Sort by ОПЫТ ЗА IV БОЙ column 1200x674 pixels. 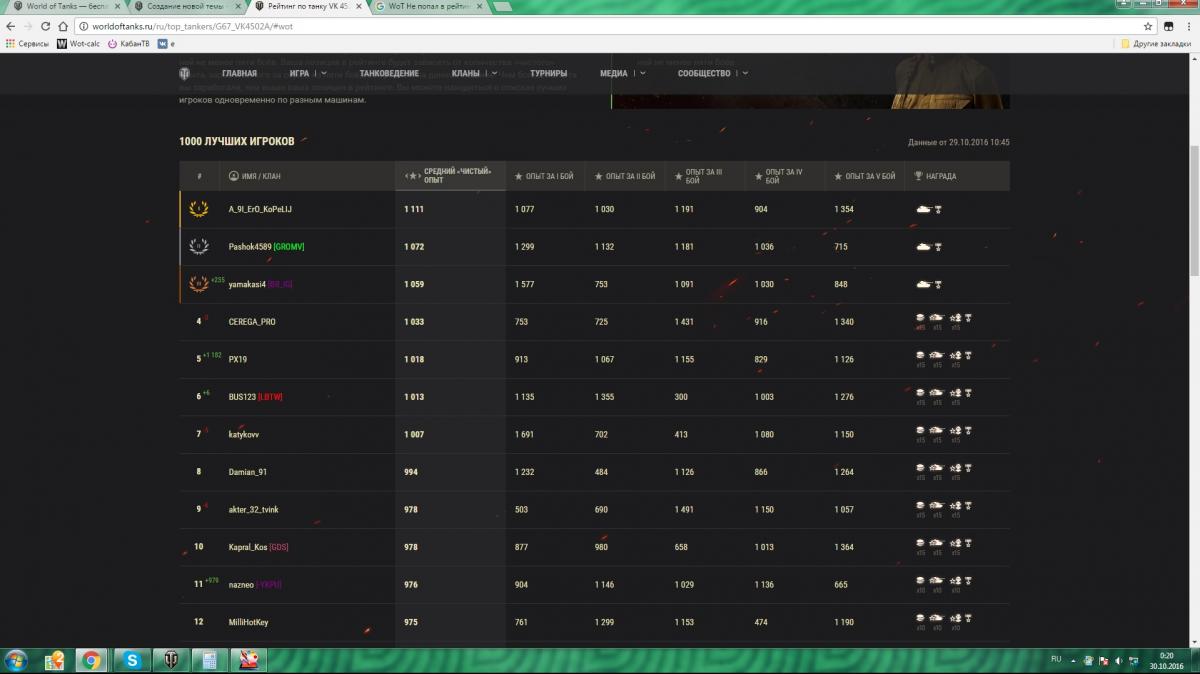pyautogui.click(x=785, y=176)
